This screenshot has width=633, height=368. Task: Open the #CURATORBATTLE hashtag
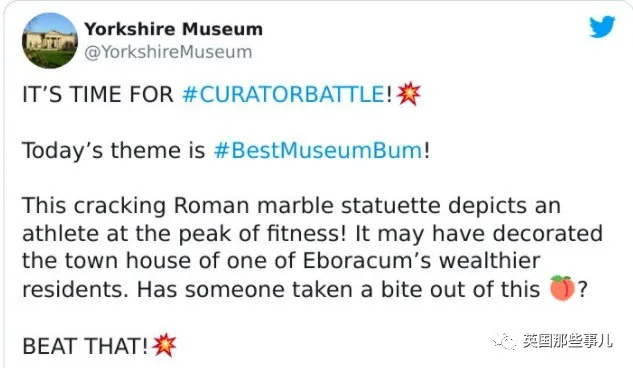(x=283, y=94)
